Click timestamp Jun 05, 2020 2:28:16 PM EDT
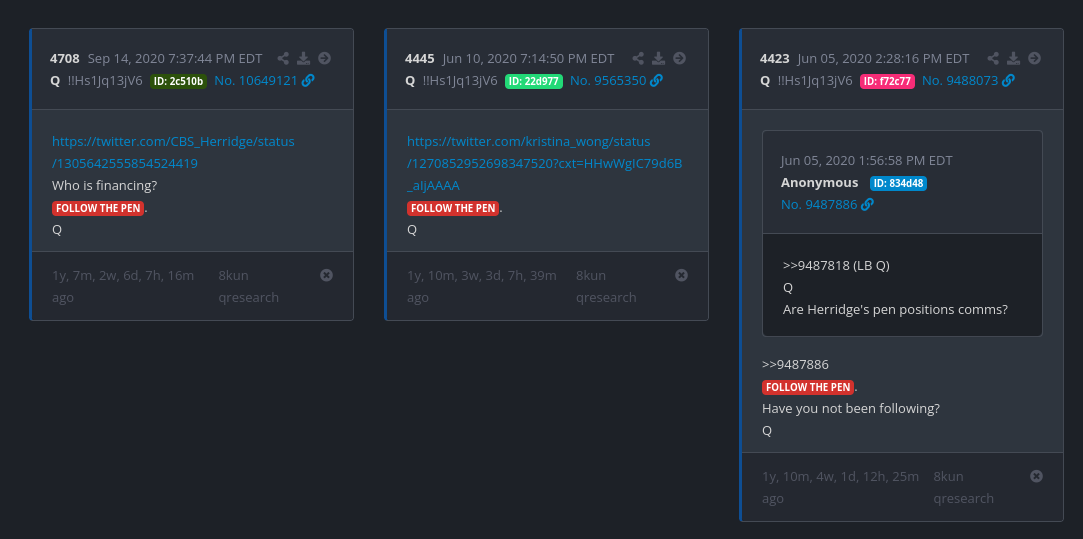 (883, 59)
